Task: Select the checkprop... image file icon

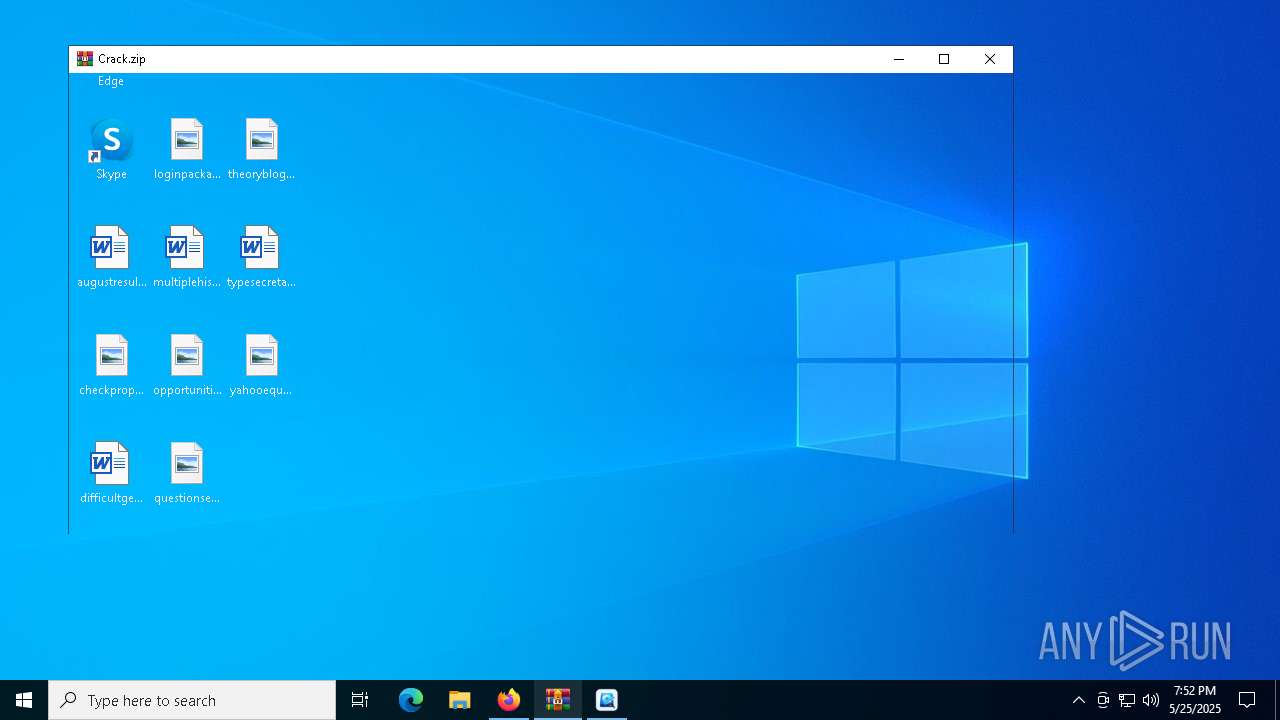Action: [x=111, y=366]
